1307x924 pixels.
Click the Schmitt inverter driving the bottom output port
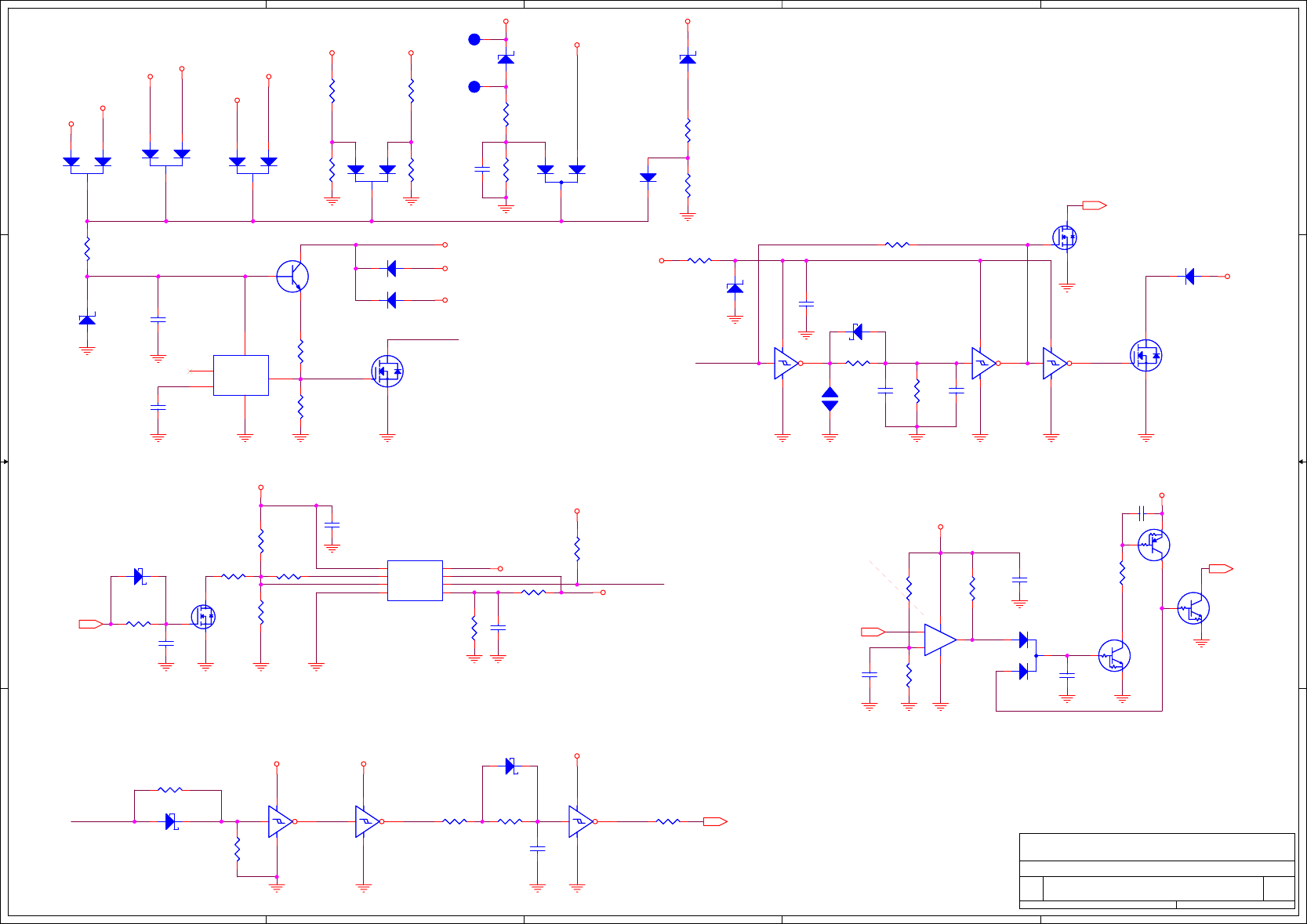pyautogui.click(x=582, y=821)
